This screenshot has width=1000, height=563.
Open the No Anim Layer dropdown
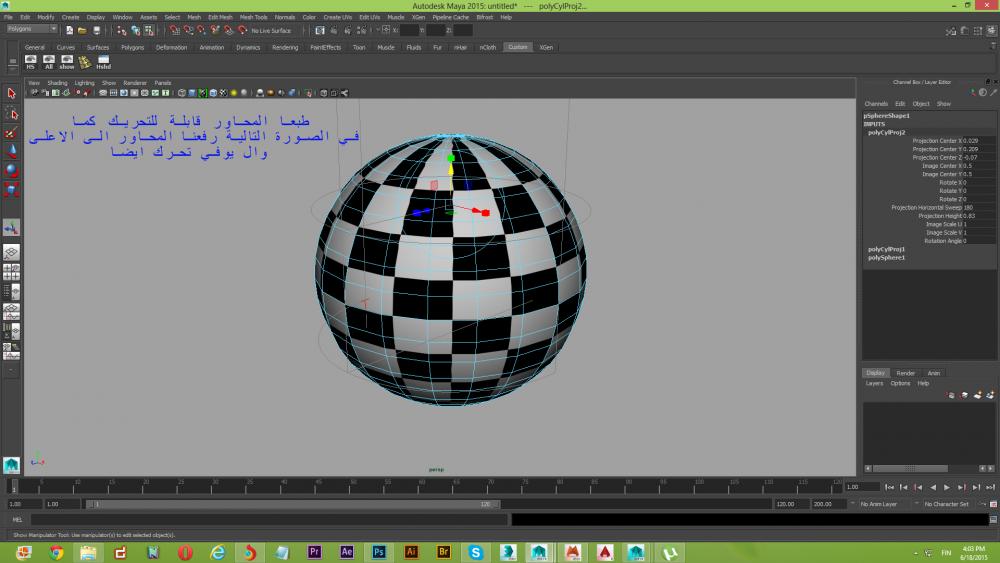pyautogui.click(x=880, y=504)
